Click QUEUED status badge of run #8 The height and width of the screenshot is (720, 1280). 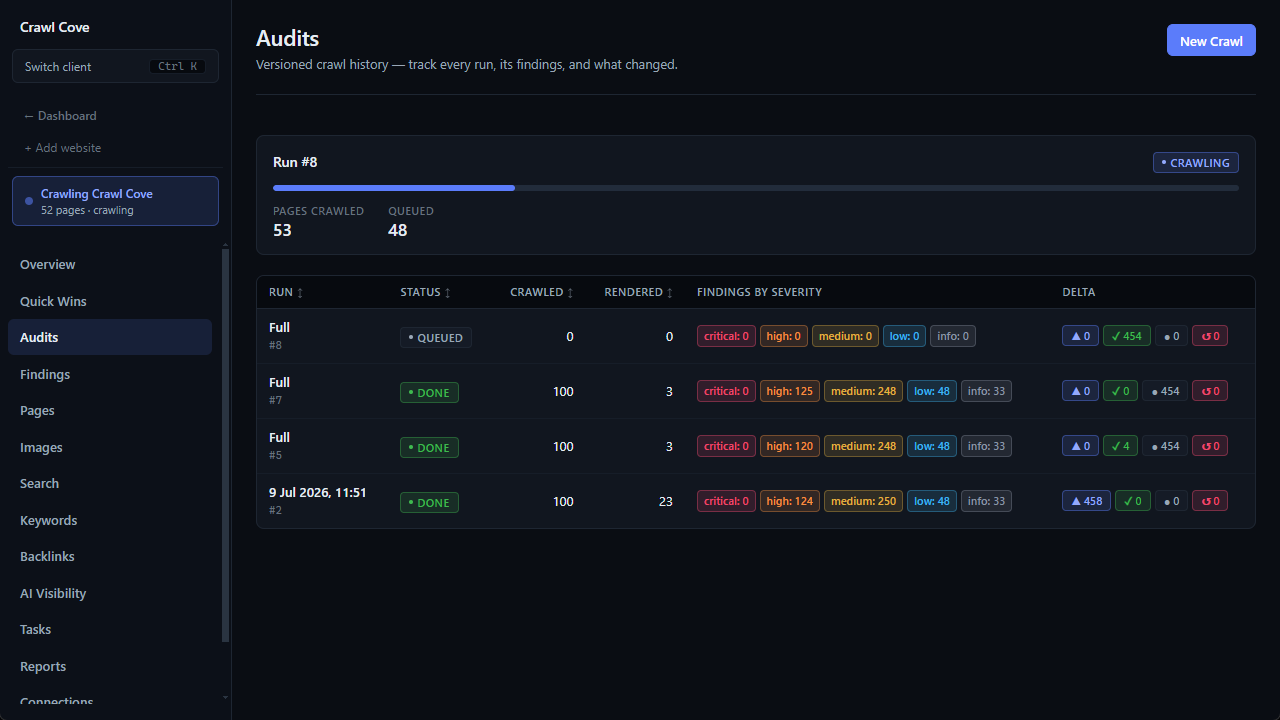tap(436, 337)
